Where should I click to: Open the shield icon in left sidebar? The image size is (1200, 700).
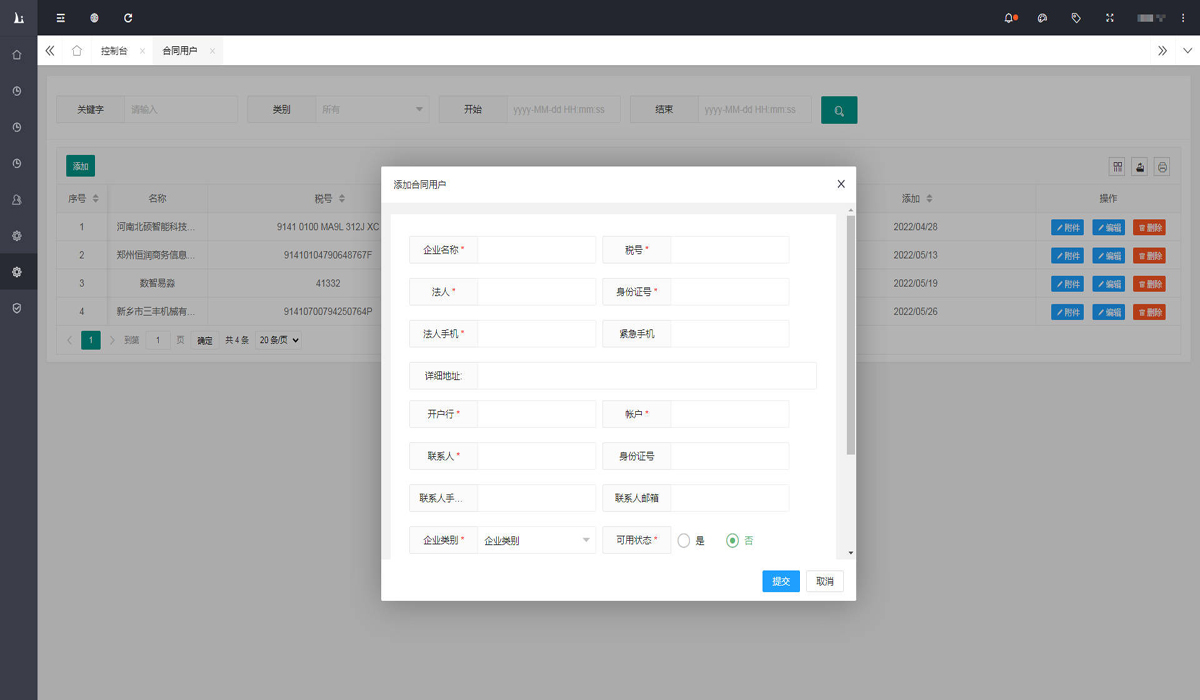[x=17, y=308]
